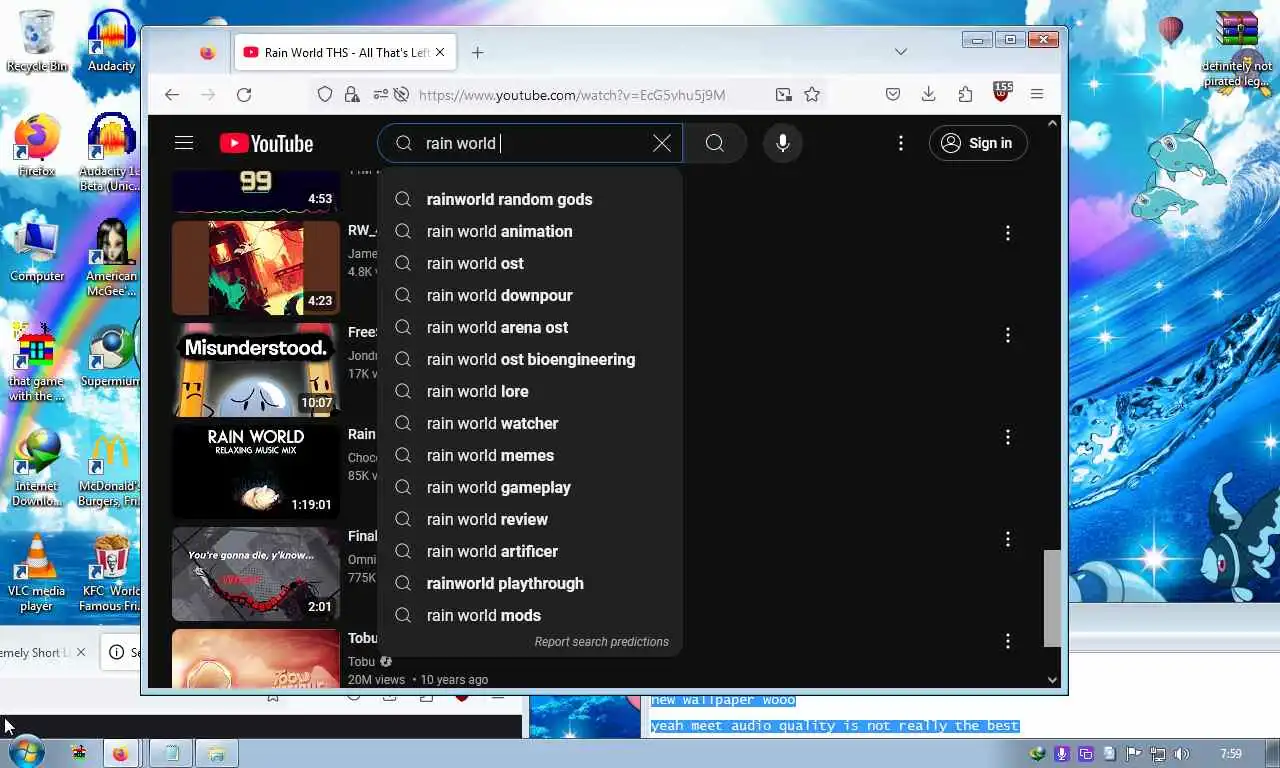Click the padlock site info icon
Viewport: 1280px width, 768px height.
pyautogui.click(x=352, y=94)
